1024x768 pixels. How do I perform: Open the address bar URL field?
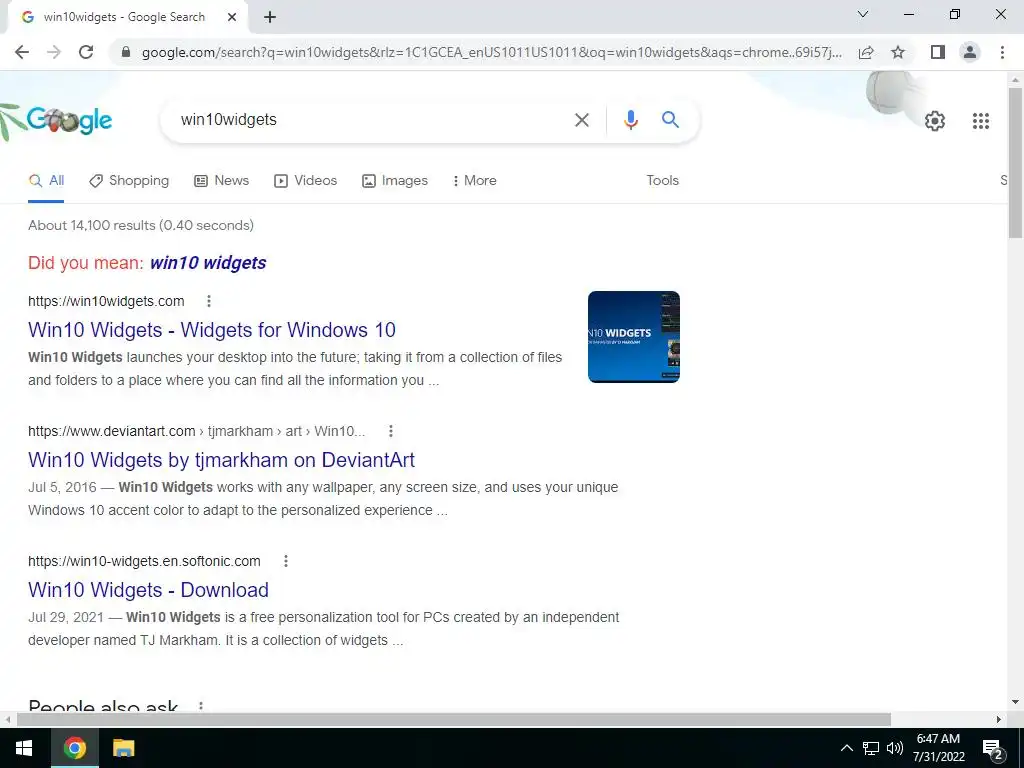[x=491, y=52]
